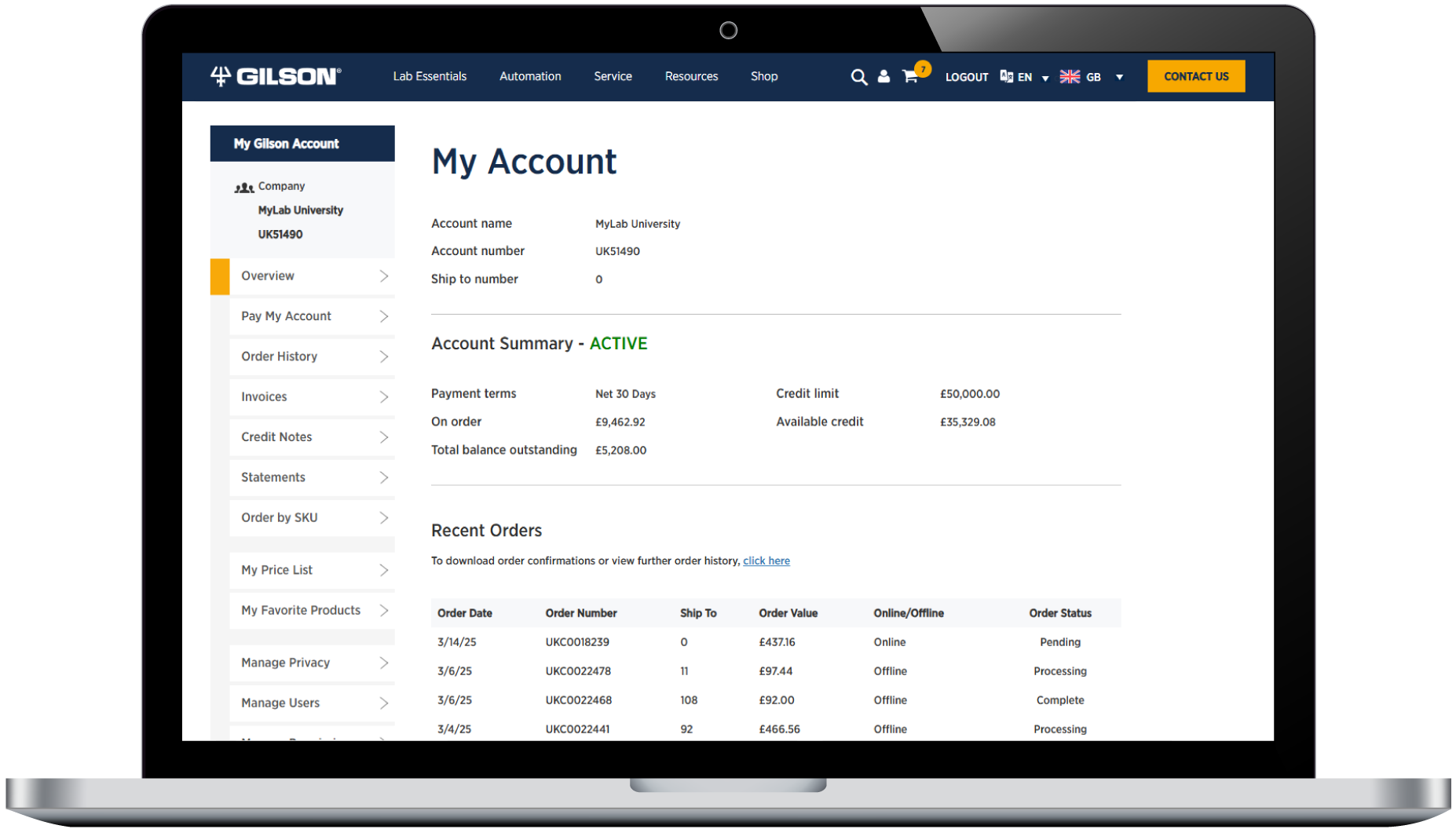1456x829 pixels.
Task: Expand the Credit Notes chevron
Action: coord(384,437)
